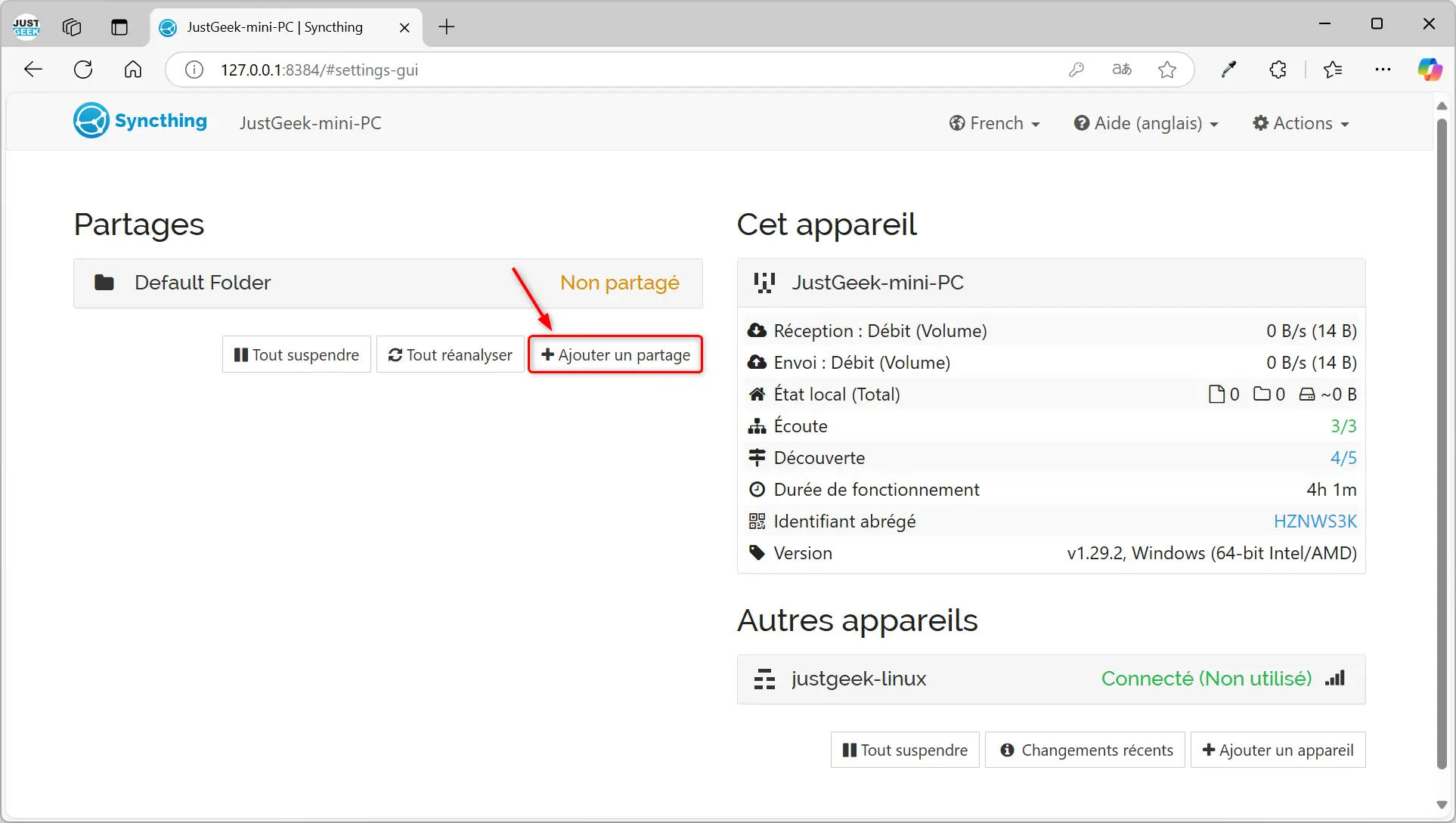Click the JustGeek-mini-PC device identicon
1456x823 pixels.
click(x=764, y=283)
